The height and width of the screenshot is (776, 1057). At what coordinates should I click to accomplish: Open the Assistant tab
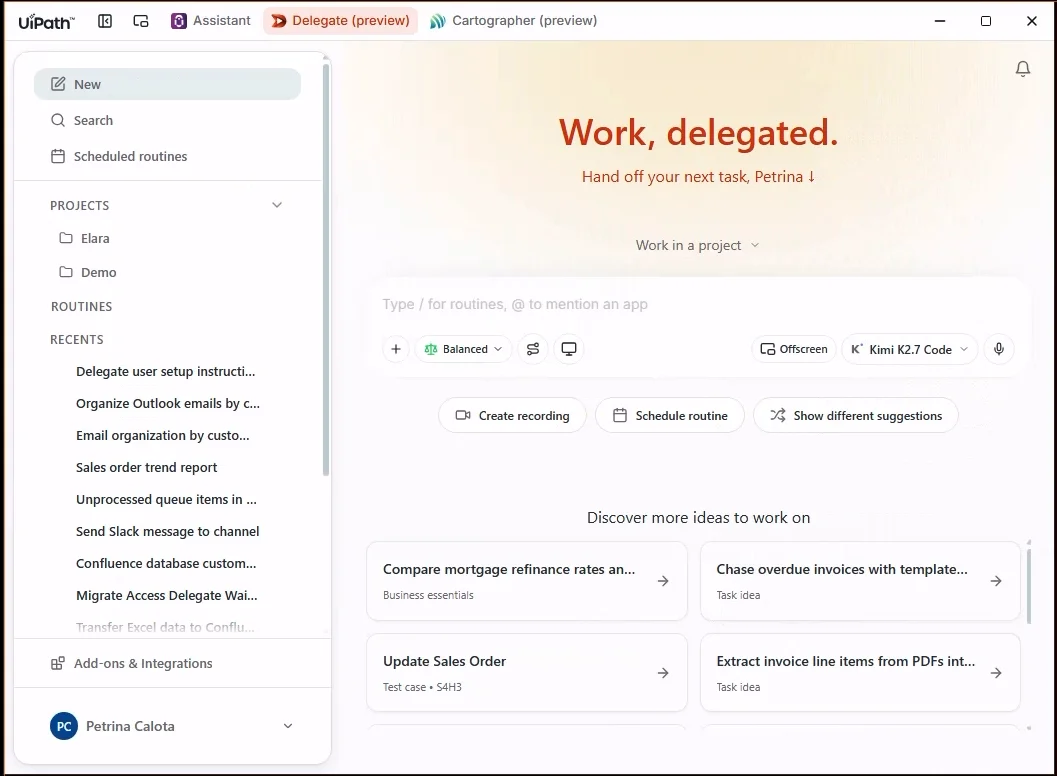(210, 21)
